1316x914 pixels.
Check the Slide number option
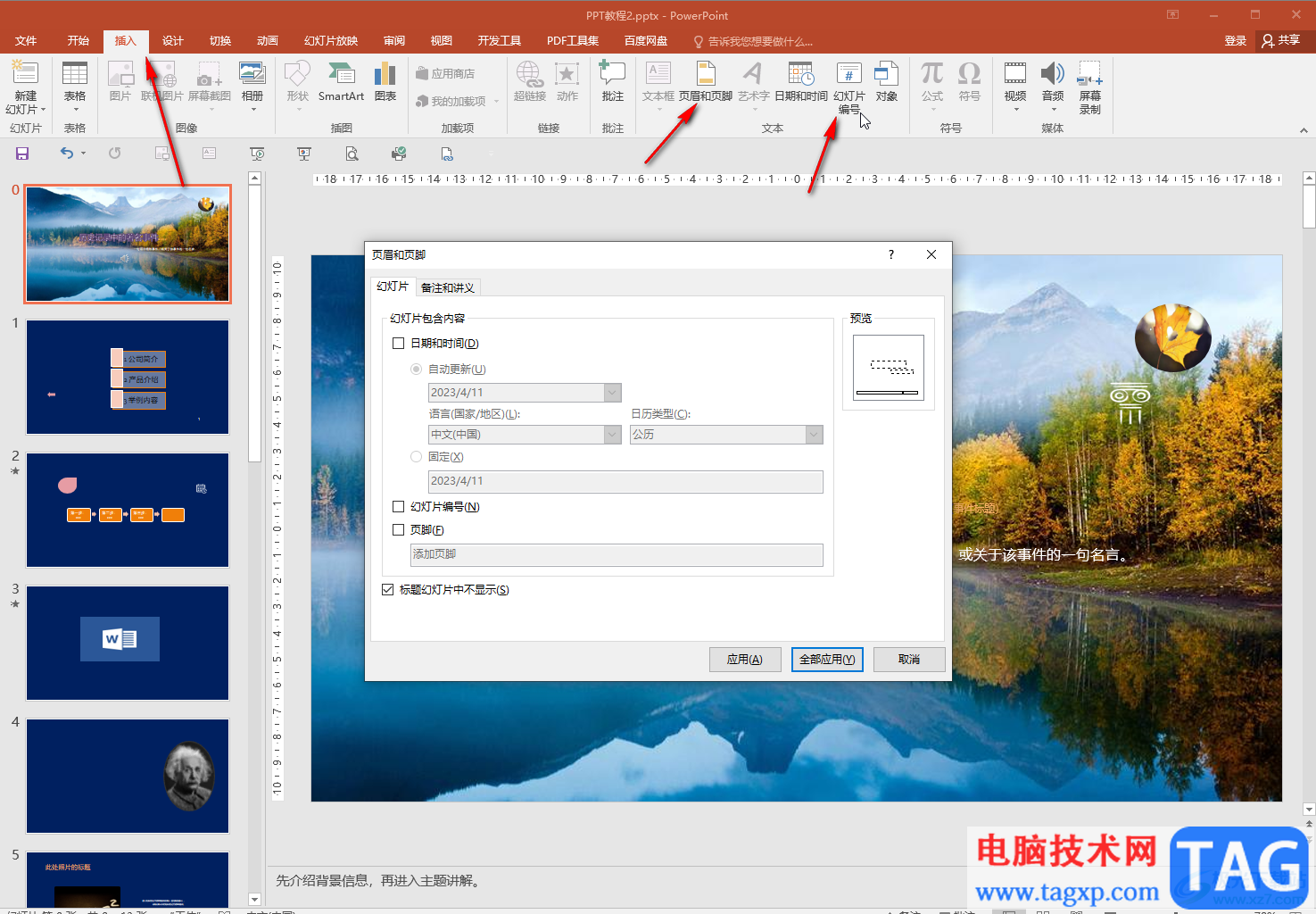click(399, 507)
